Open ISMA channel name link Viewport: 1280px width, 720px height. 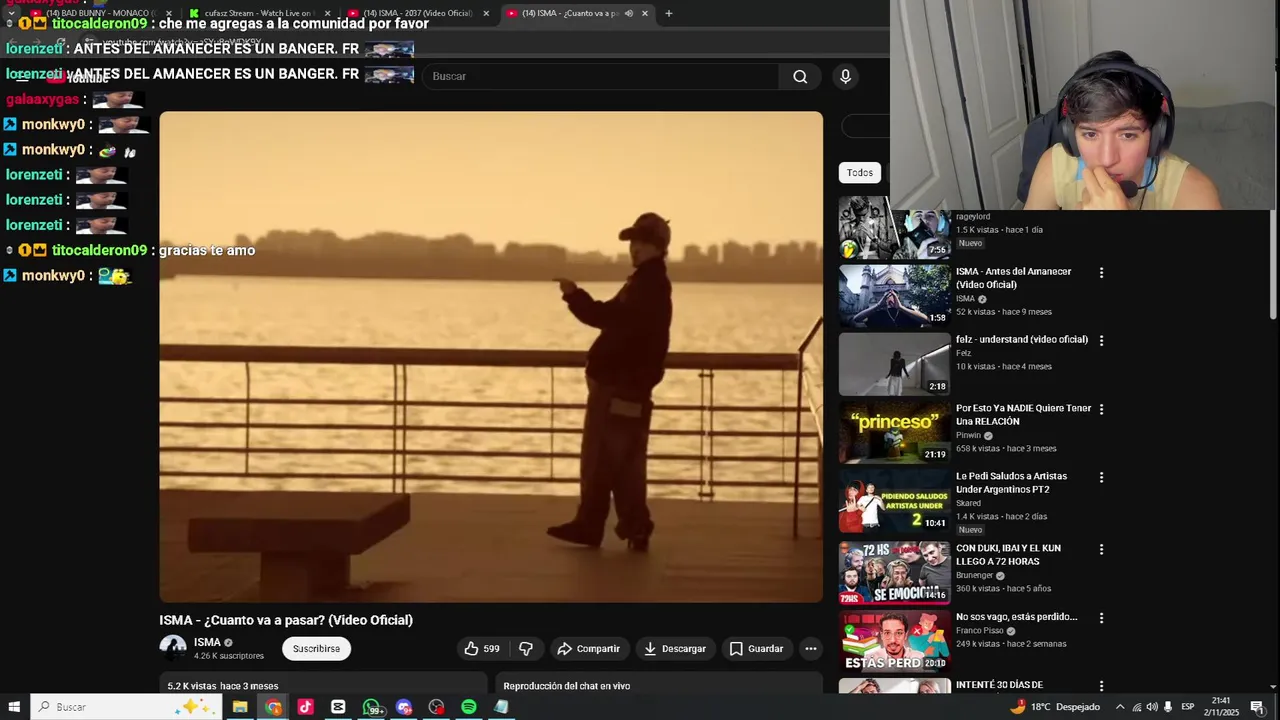(x=207, y=643)
